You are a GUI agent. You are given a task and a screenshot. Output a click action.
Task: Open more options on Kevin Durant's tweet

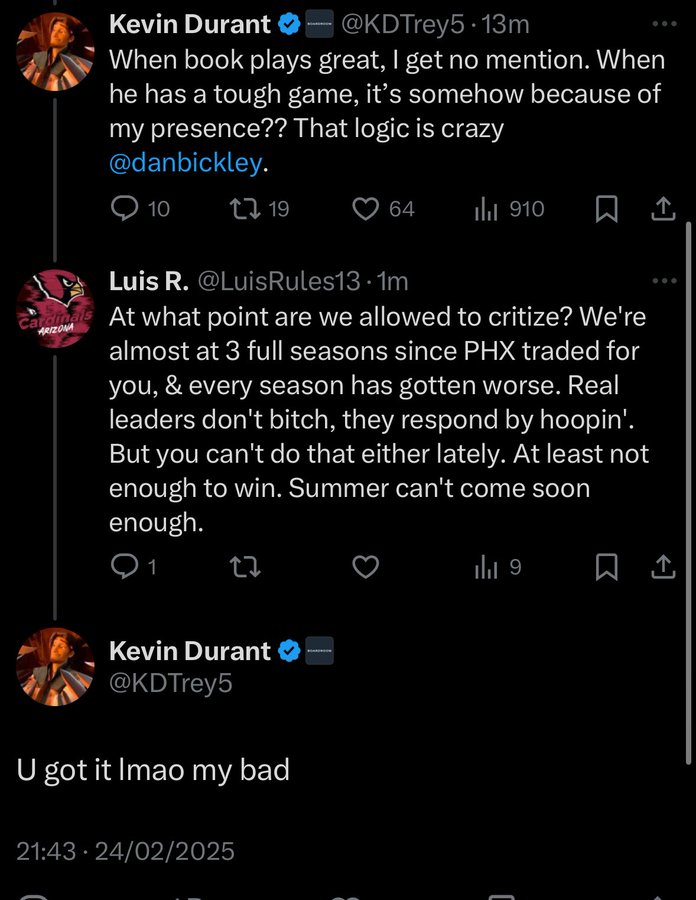pos(663,23)
